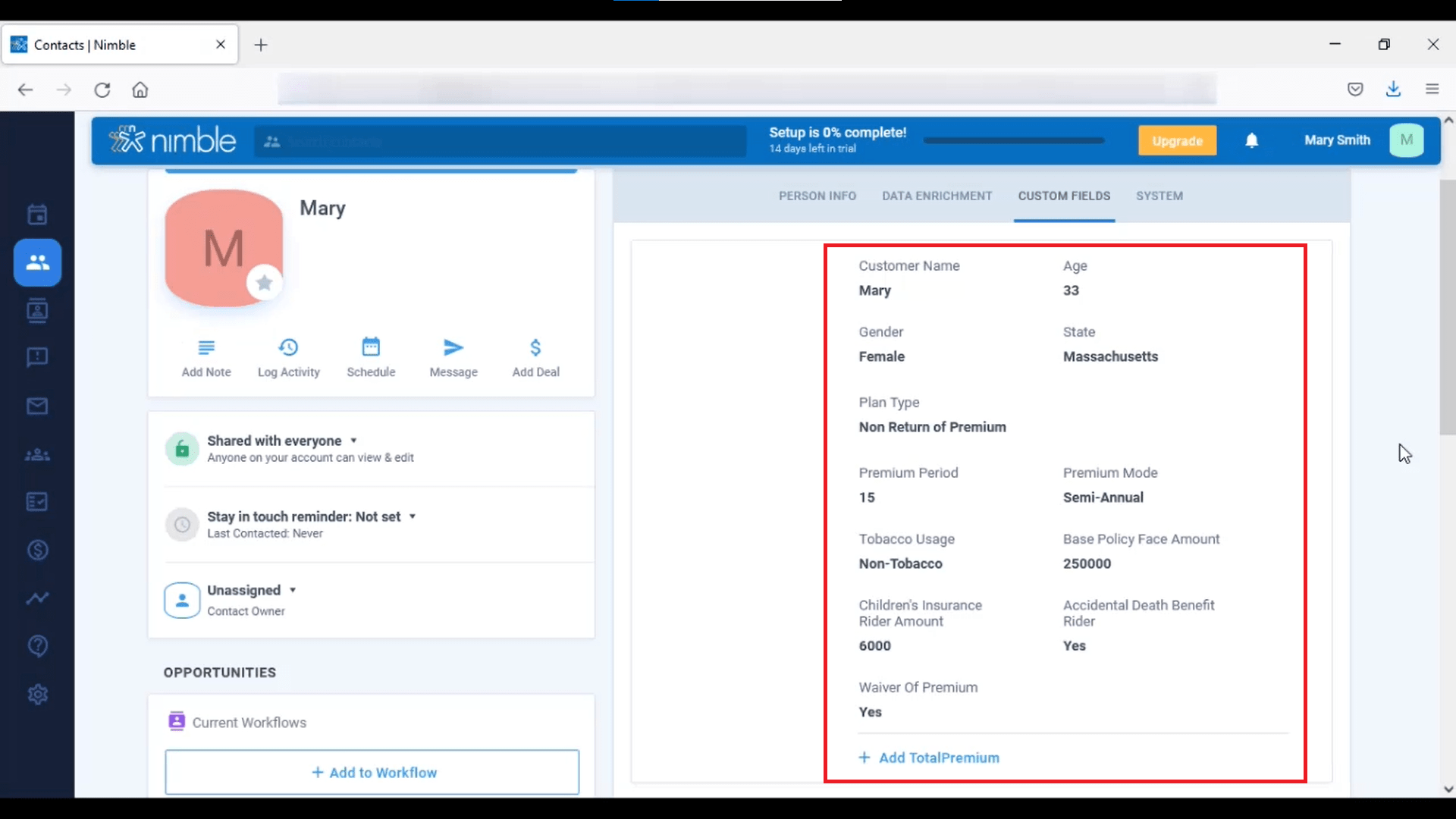This screenshot has width=1456, height=819.
Task: Click the Current Workflows icon
Action: pyautogui.click(x=177, y=721)
